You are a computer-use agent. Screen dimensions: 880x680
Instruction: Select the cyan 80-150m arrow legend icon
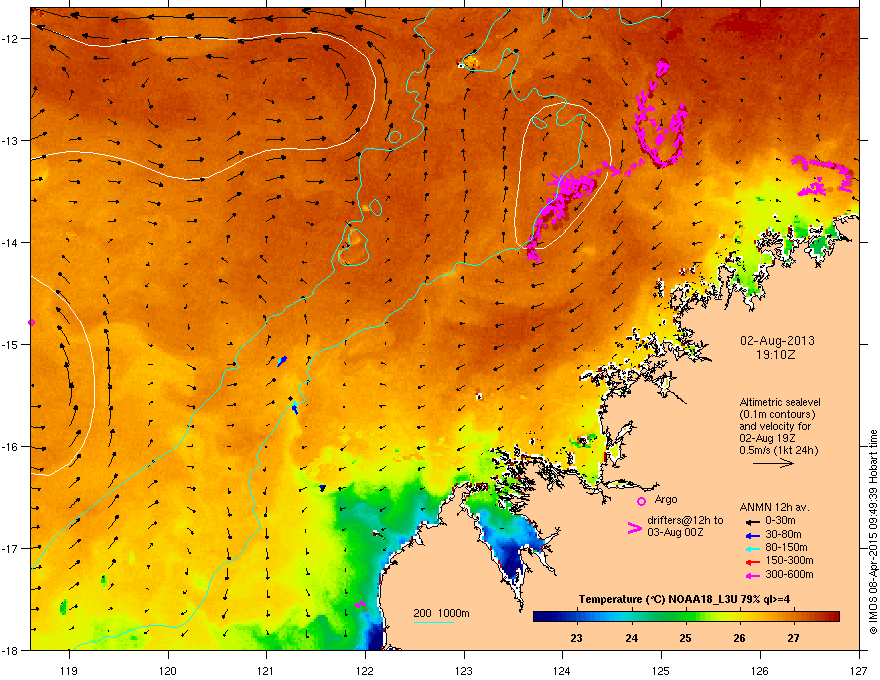(x=751, y=548)
